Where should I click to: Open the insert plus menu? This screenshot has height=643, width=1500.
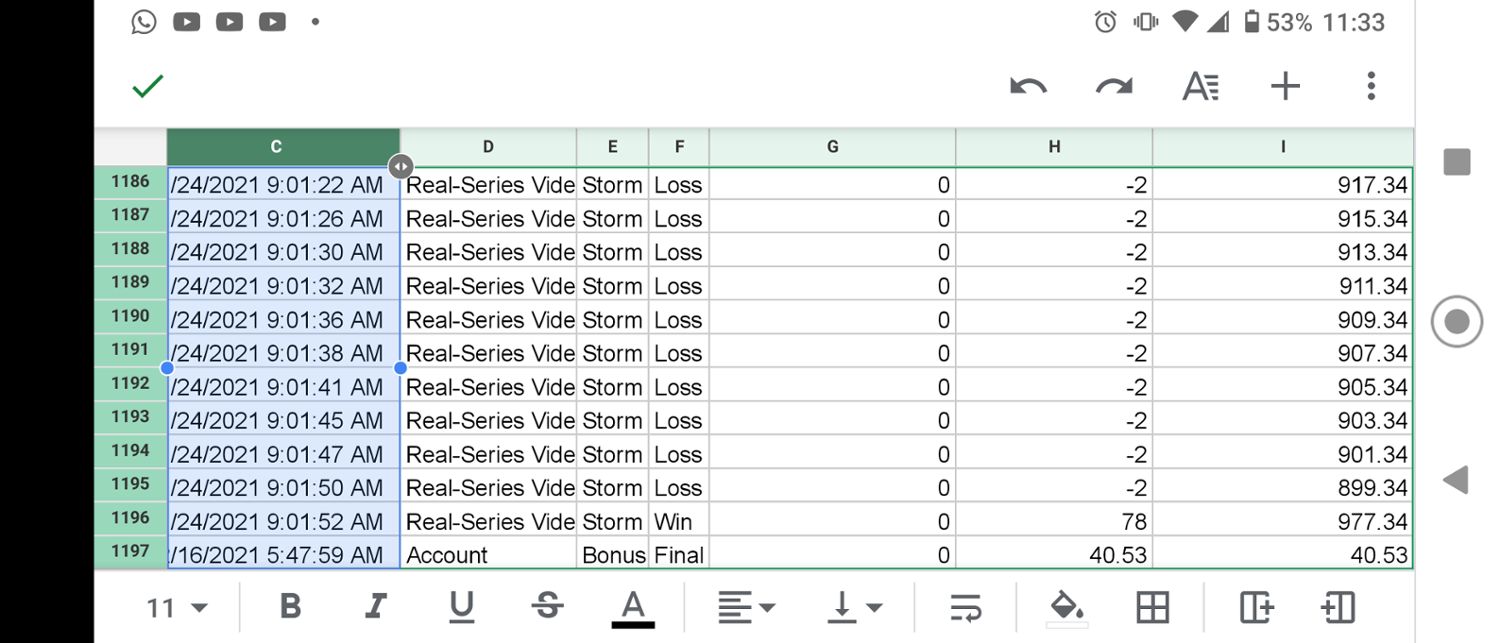(1285, 87)
